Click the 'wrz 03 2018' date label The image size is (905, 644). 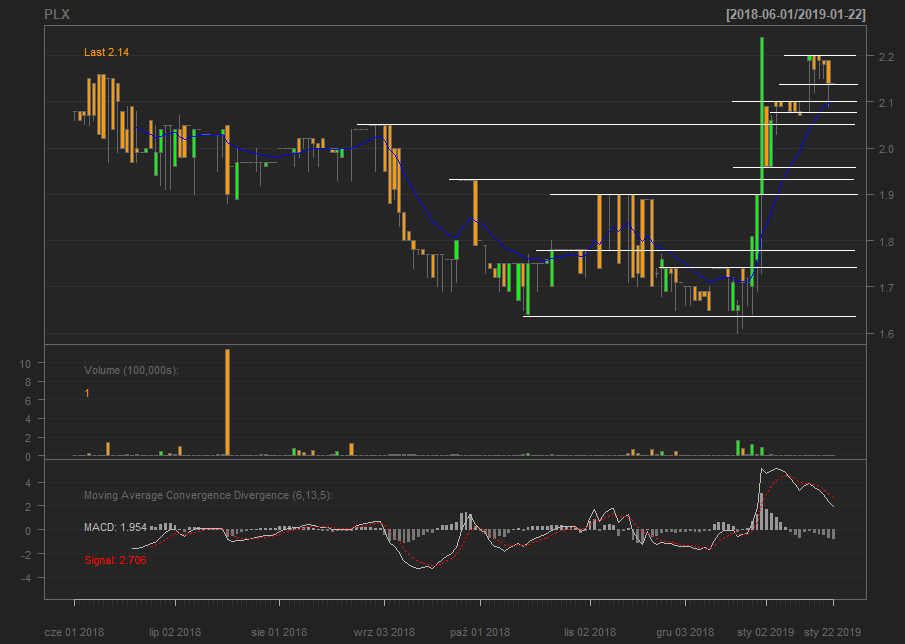(384, 632)
